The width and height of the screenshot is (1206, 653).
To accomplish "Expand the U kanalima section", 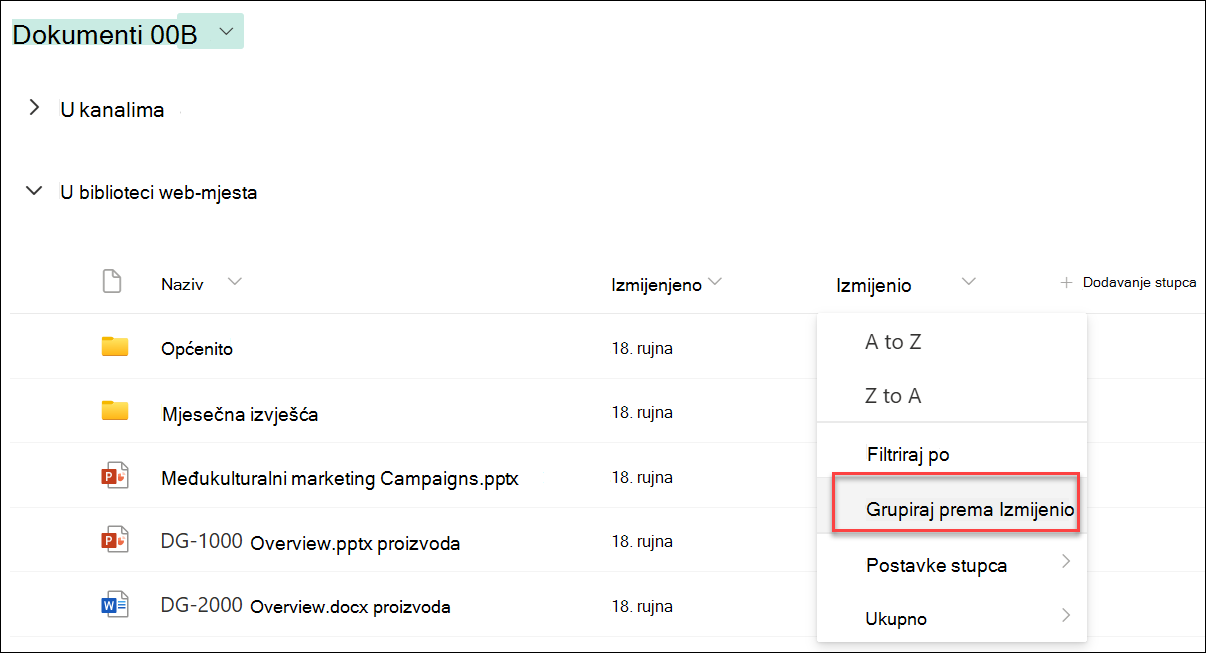I will click(35, 108).
